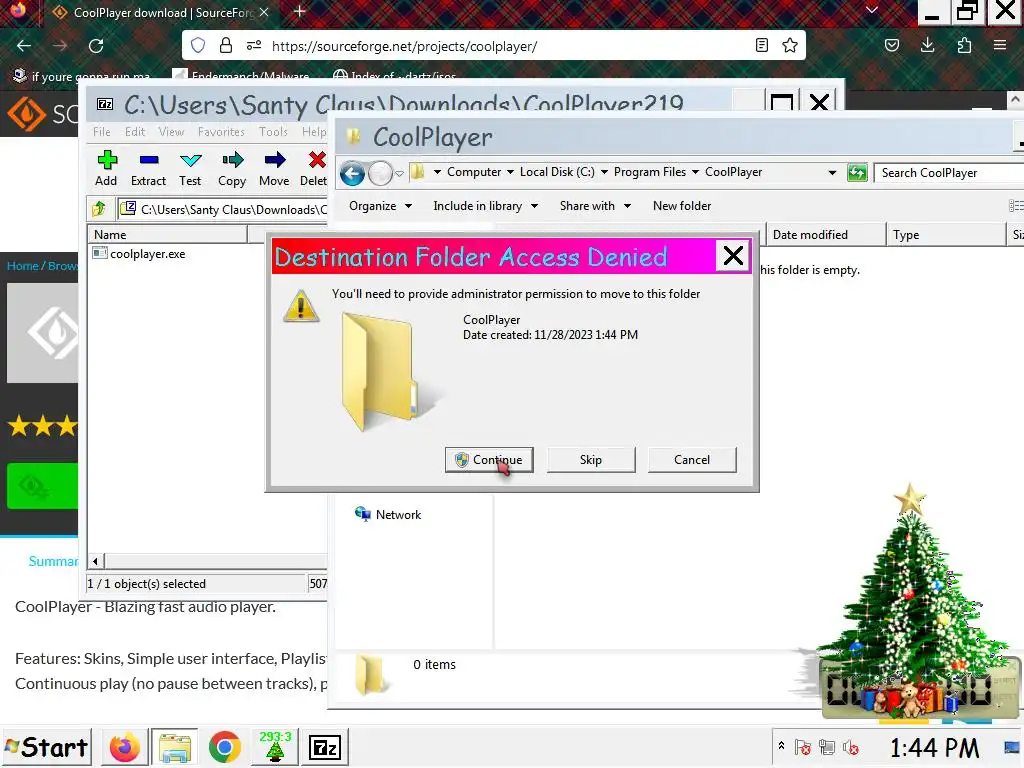The height and width of the screenshot is (768, 1024).
Task: Close the Destination Folder Access Denied dialog
Action: [733, 256]
